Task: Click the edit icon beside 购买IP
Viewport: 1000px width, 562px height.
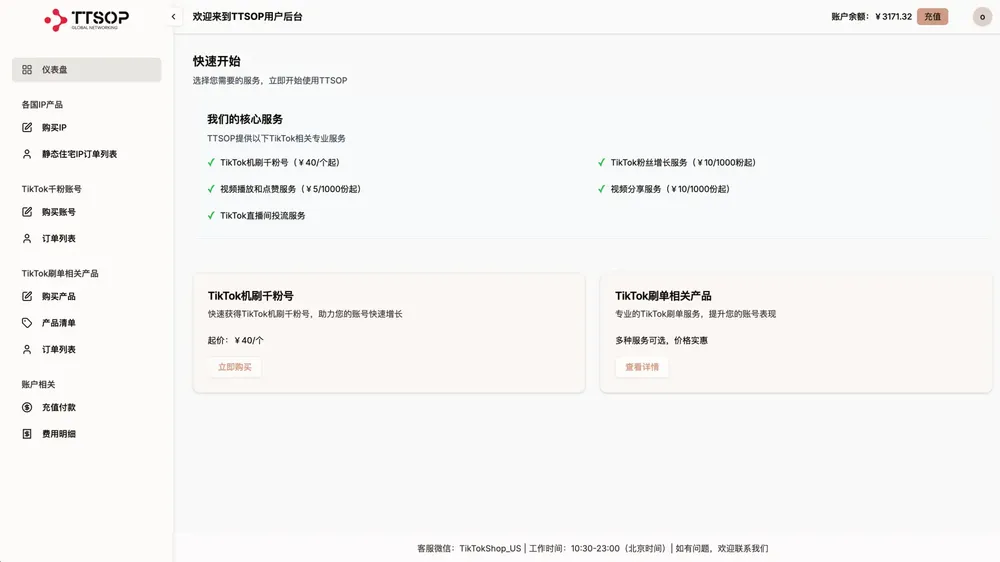Action: point(27,128)
